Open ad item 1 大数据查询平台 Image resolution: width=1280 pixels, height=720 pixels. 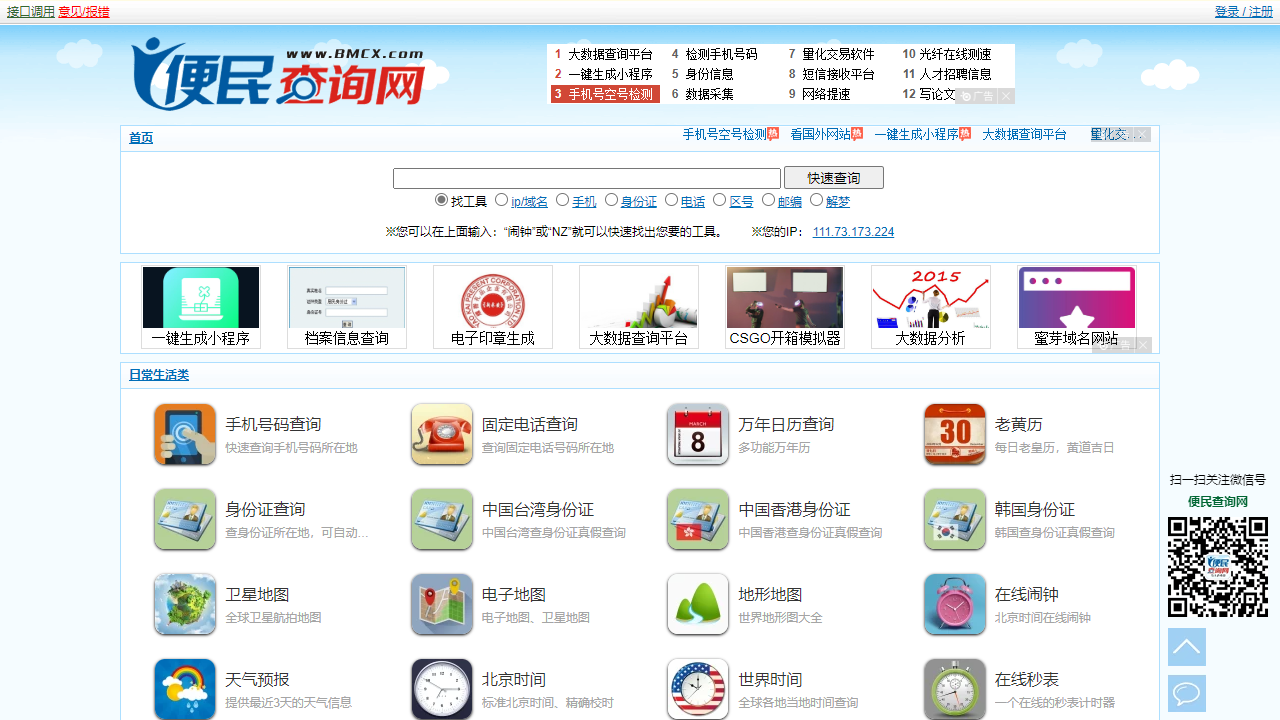click(604, 55)
